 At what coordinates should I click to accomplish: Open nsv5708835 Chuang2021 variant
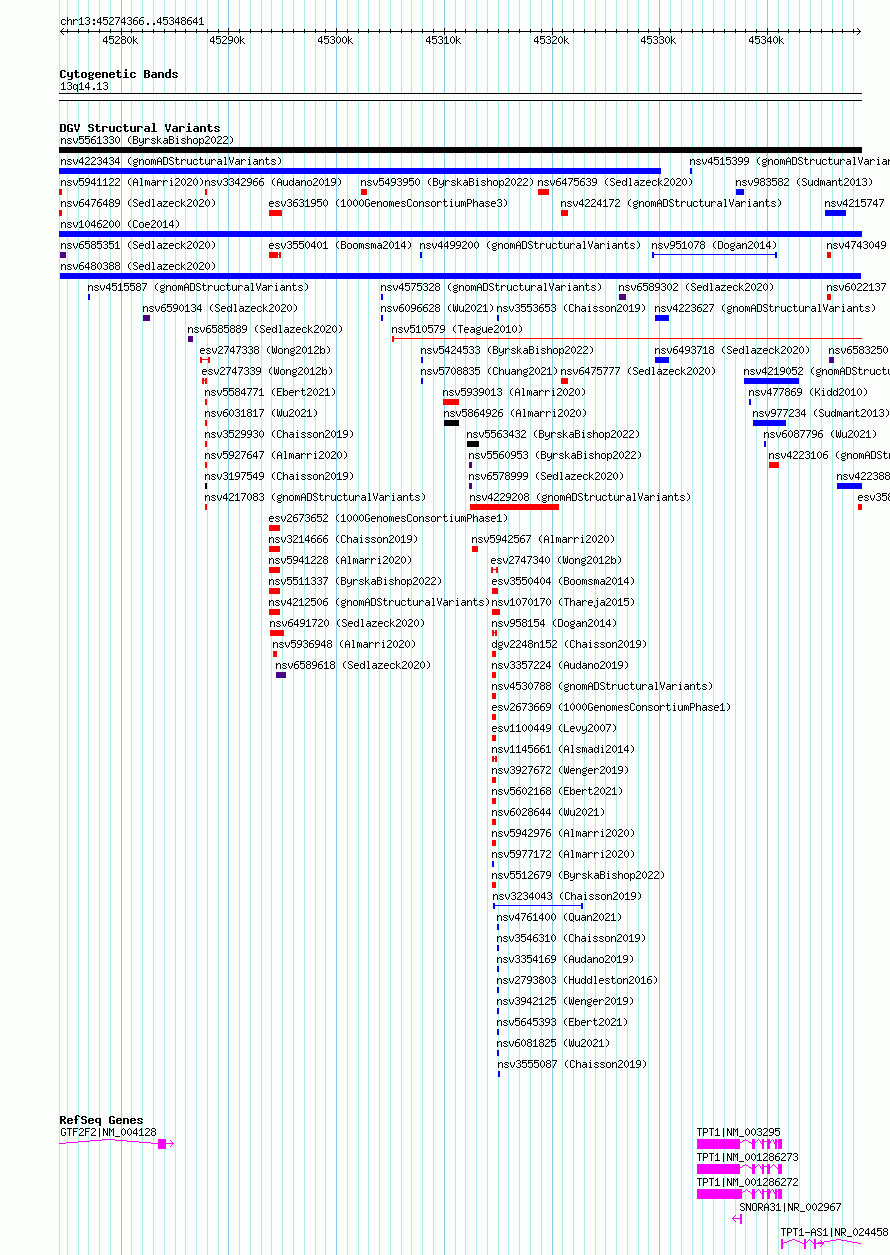(x=488, y=371)
